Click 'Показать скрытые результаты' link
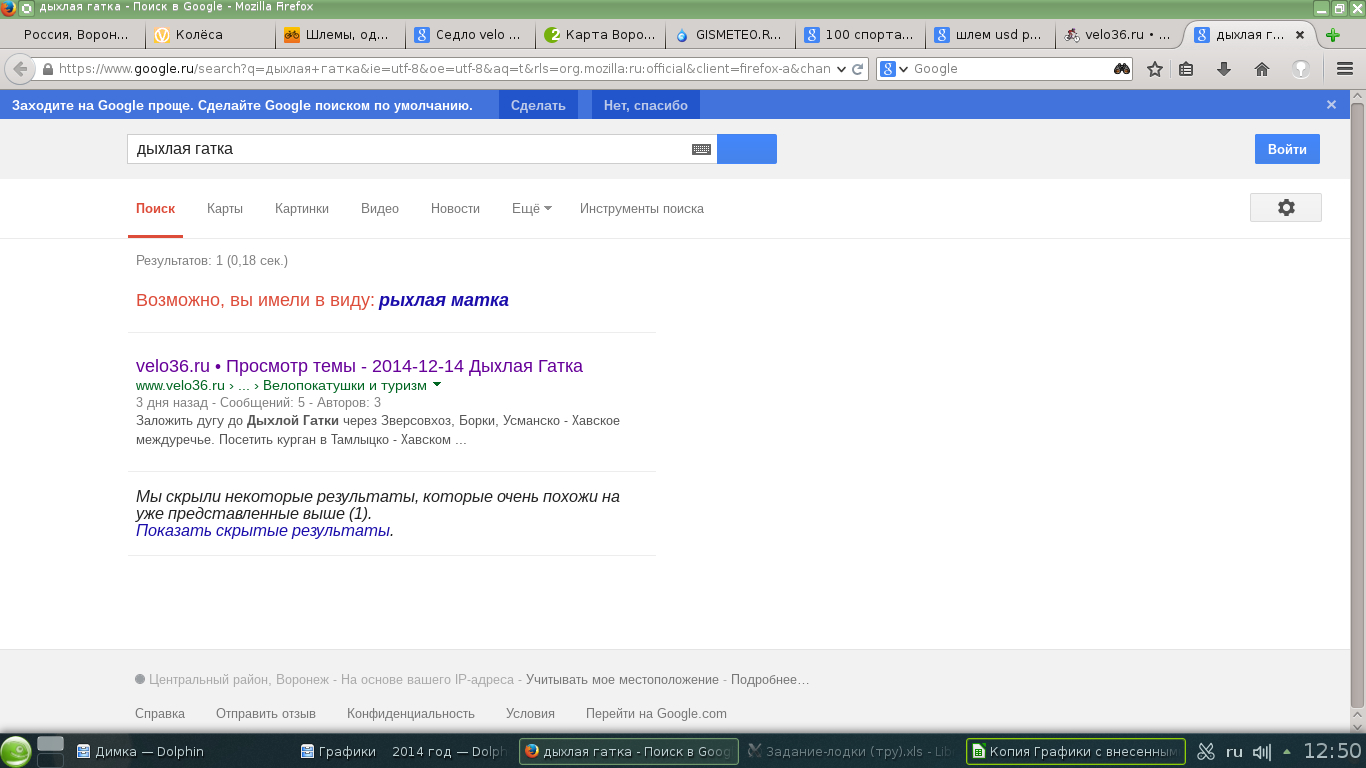Screen dimensions: 1366x768 click(263, 530)
